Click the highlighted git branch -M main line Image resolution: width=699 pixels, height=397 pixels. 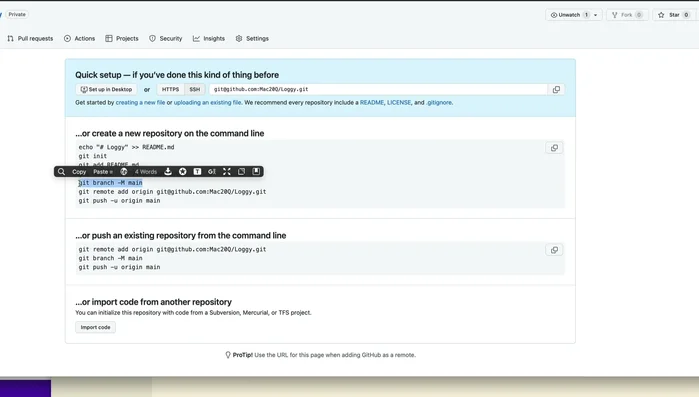[111, 183]
